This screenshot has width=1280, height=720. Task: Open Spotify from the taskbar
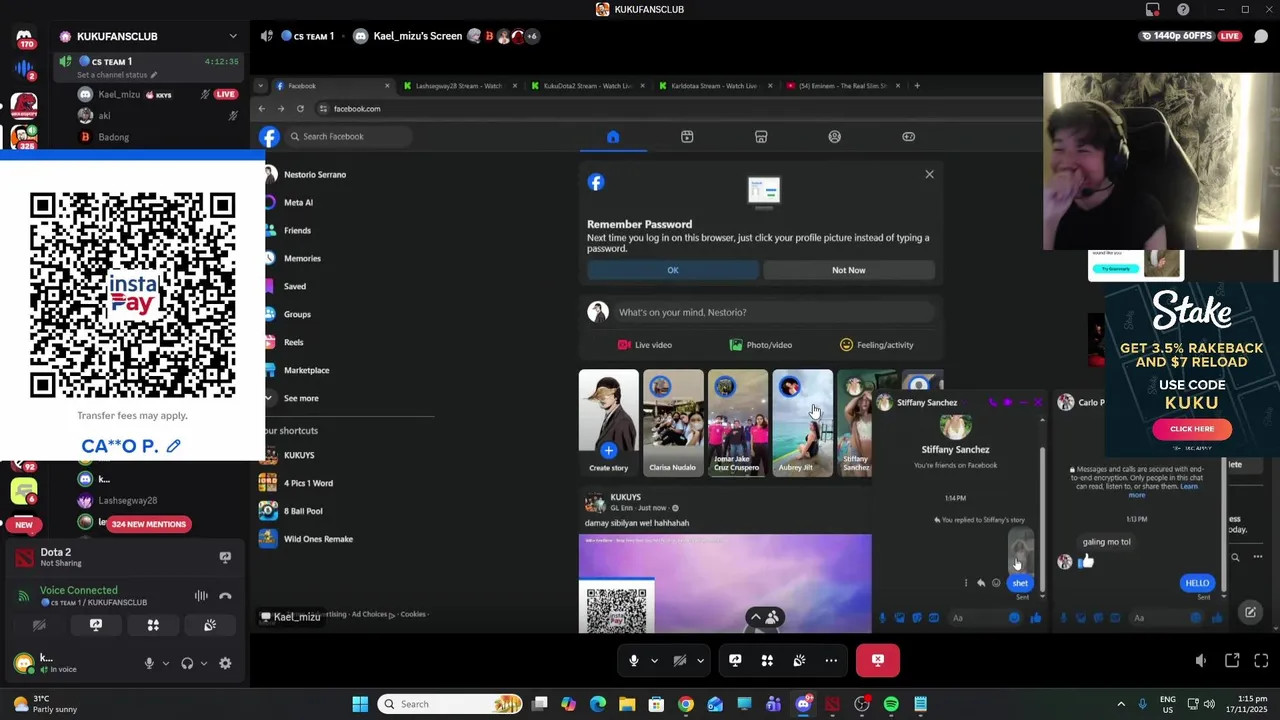click(x=891, y=704)
